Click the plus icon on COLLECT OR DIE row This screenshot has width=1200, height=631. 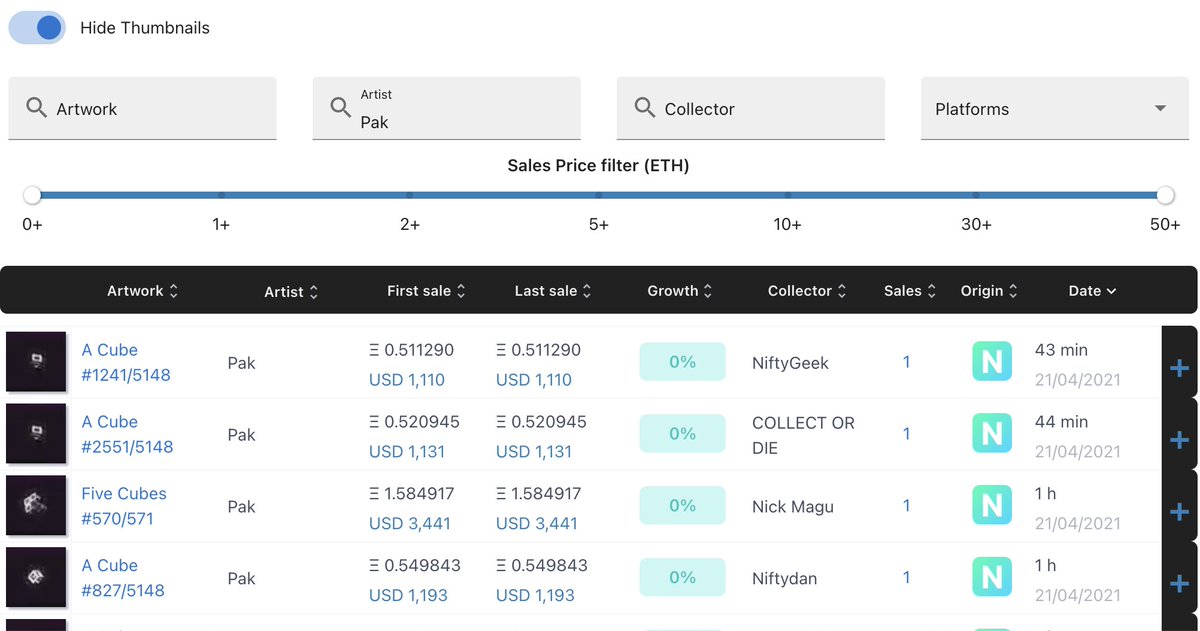[1179, 440]
